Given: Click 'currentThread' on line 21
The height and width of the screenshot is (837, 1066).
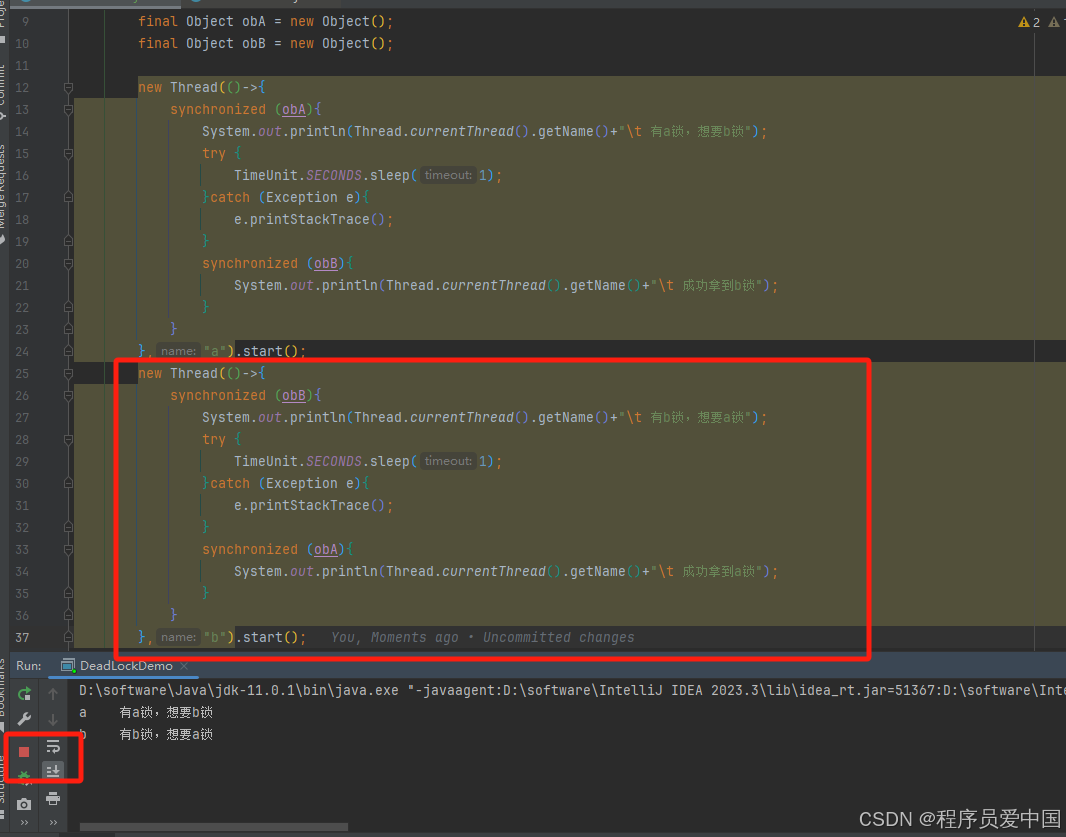Looking at the screenshot, I should pos(494,286).
